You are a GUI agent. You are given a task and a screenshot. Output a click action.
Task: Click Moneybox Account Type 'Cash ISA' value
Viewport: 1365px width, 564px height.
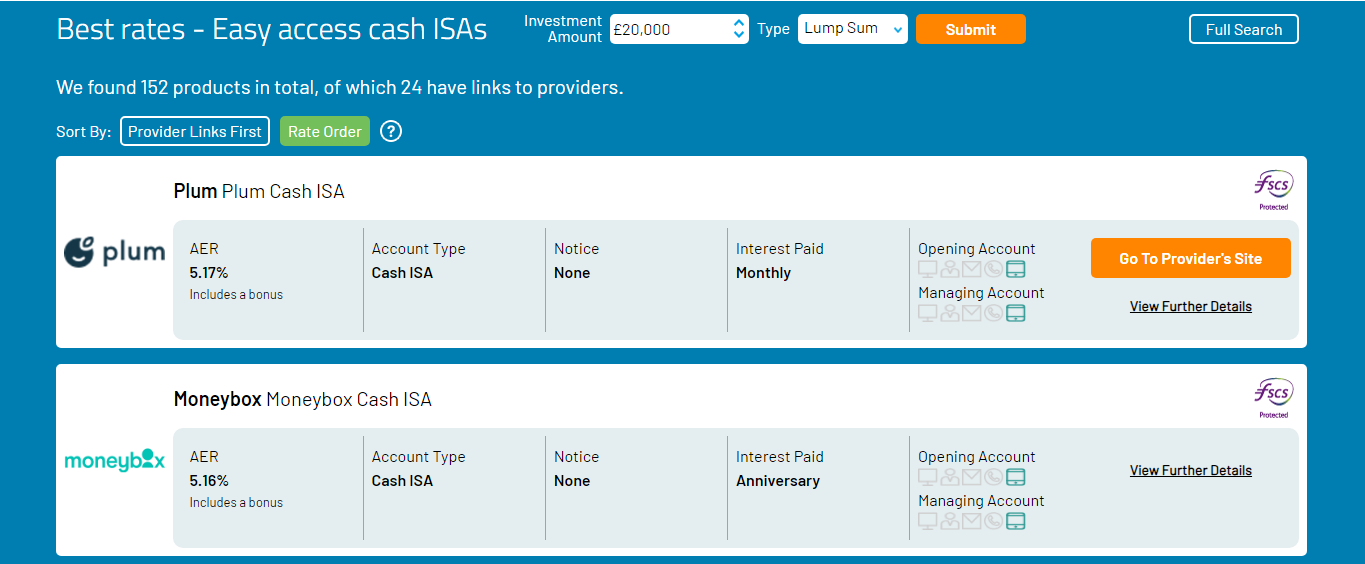[402, 481]
